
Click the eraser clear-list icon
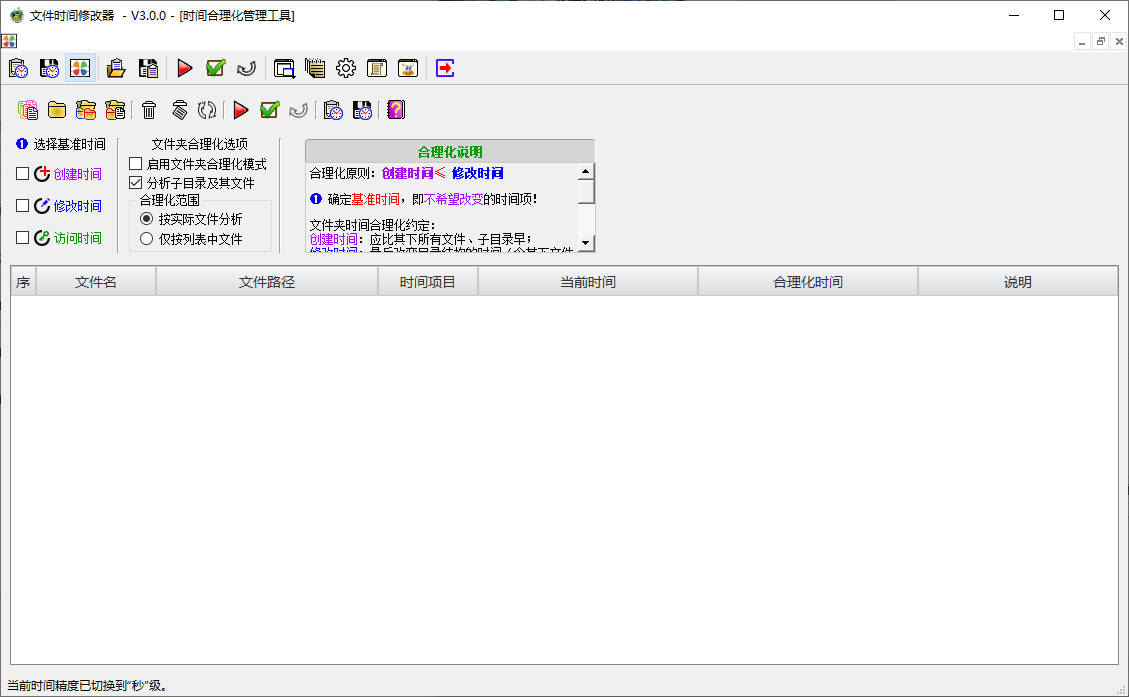(179, 109)
